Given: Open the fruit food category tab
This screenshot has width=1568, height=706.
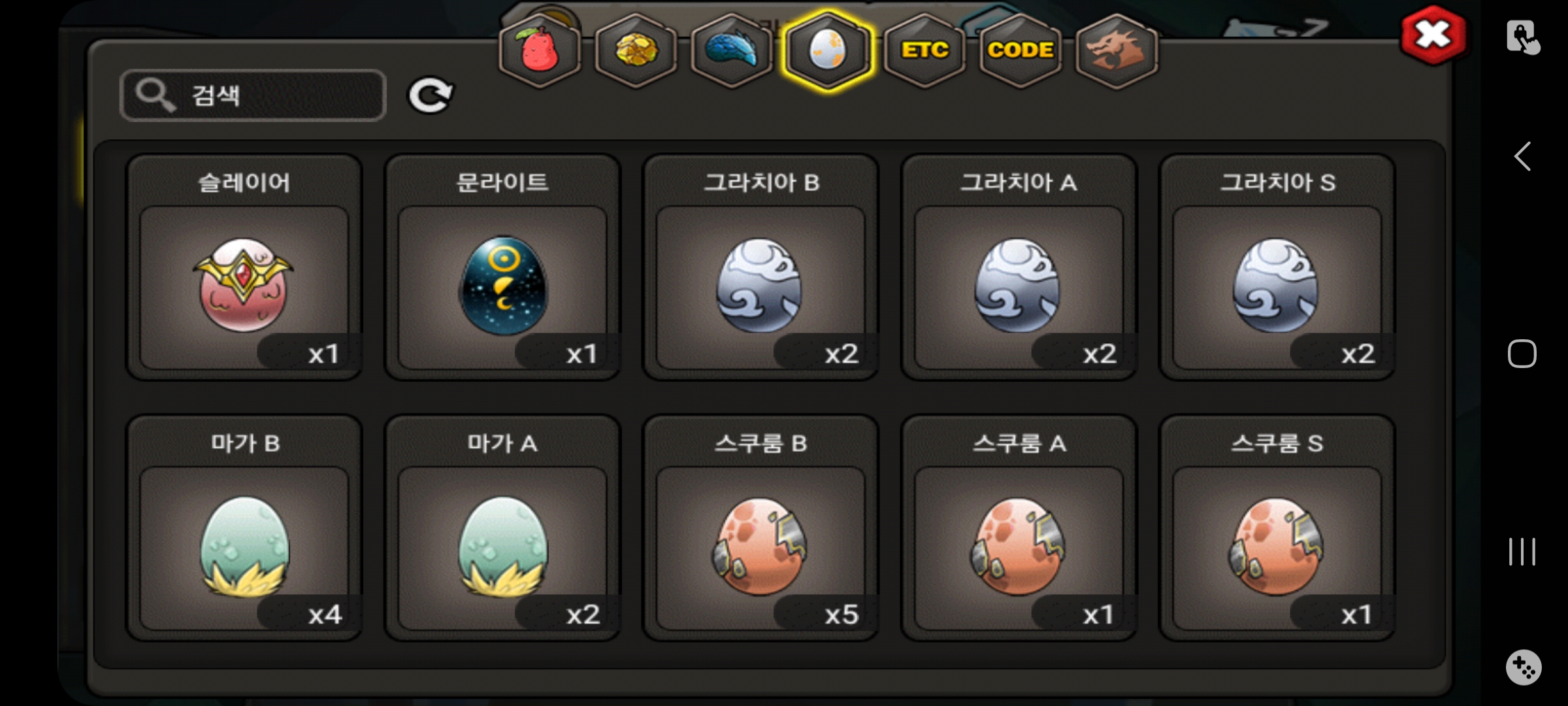Looking at the screenshot, I should [x=539, y=50].
